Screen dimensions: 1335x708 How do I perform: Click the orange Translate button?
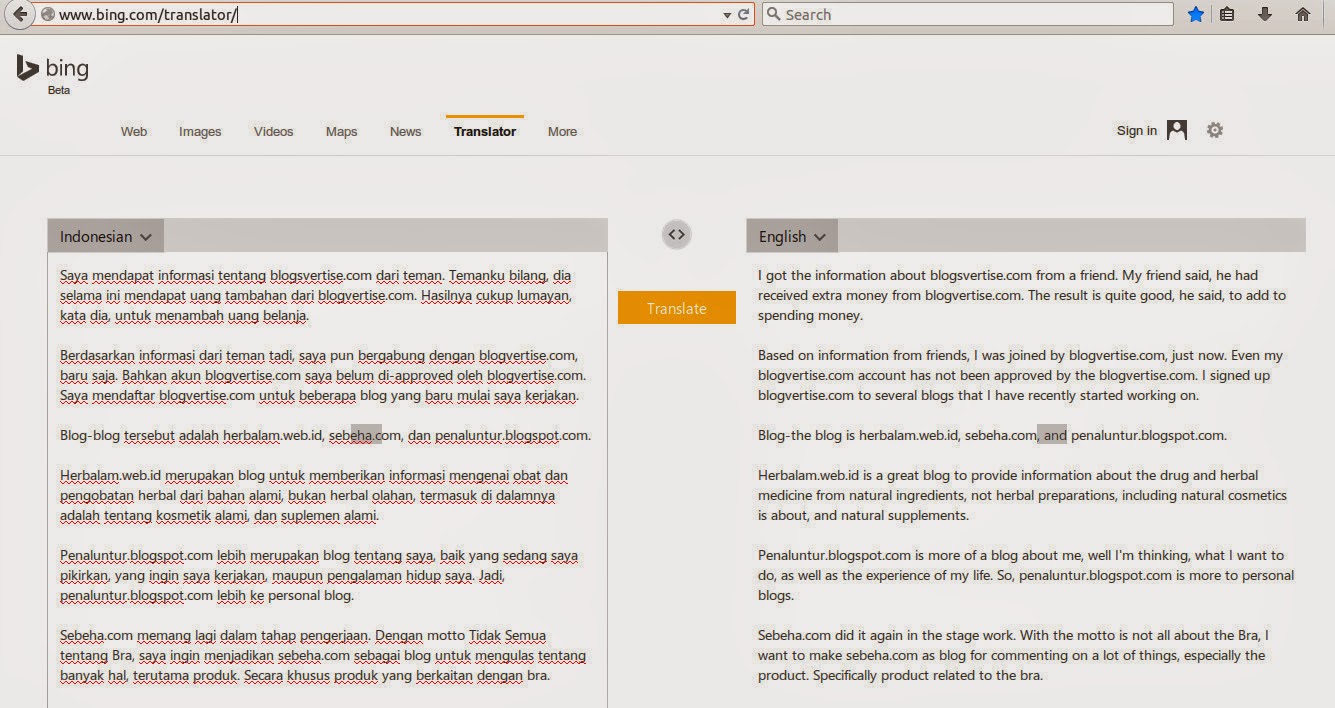point(677,308)
